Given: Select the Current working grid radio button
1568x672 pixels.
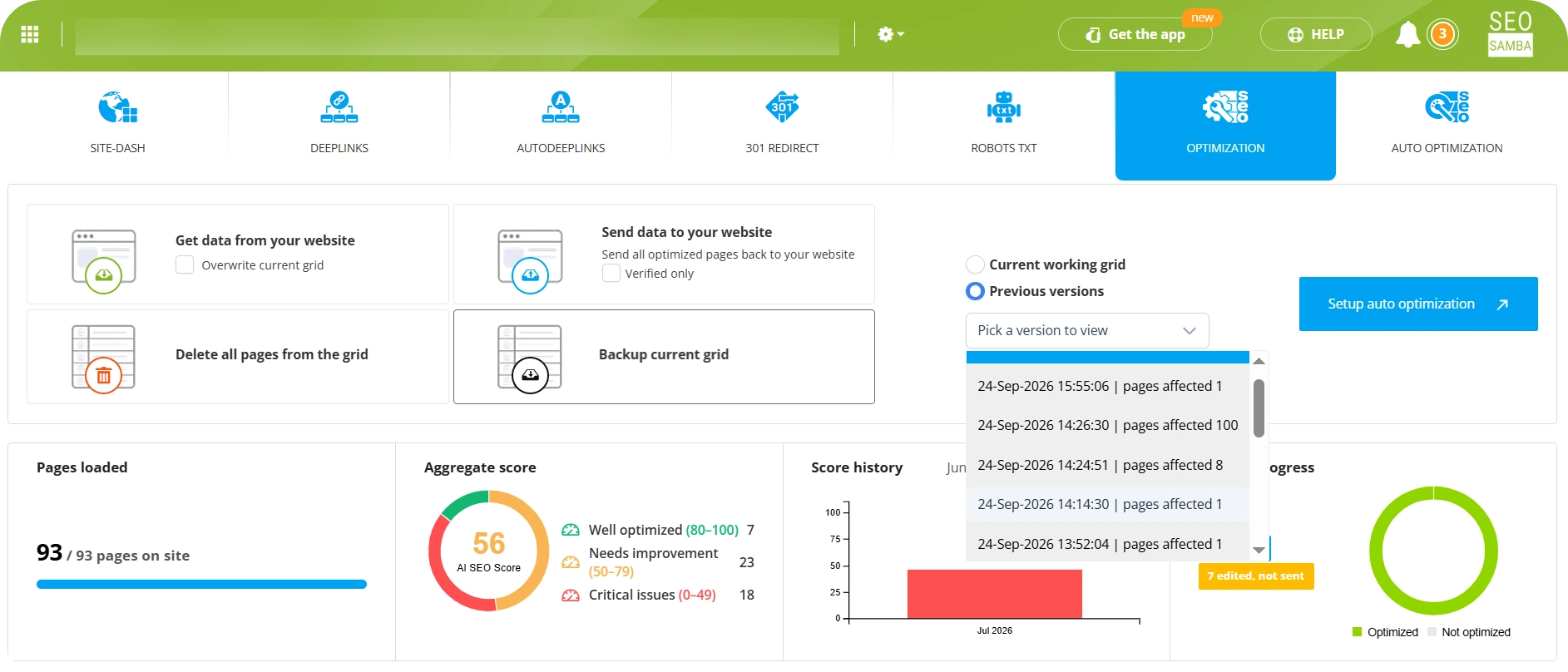Looking at the screenshot, I should (x=975, y=264).
